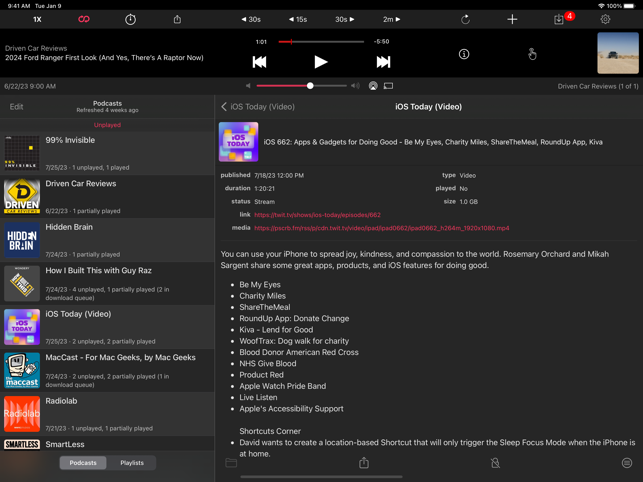
Task: Skip back 15 seconds
Action: 298,19
